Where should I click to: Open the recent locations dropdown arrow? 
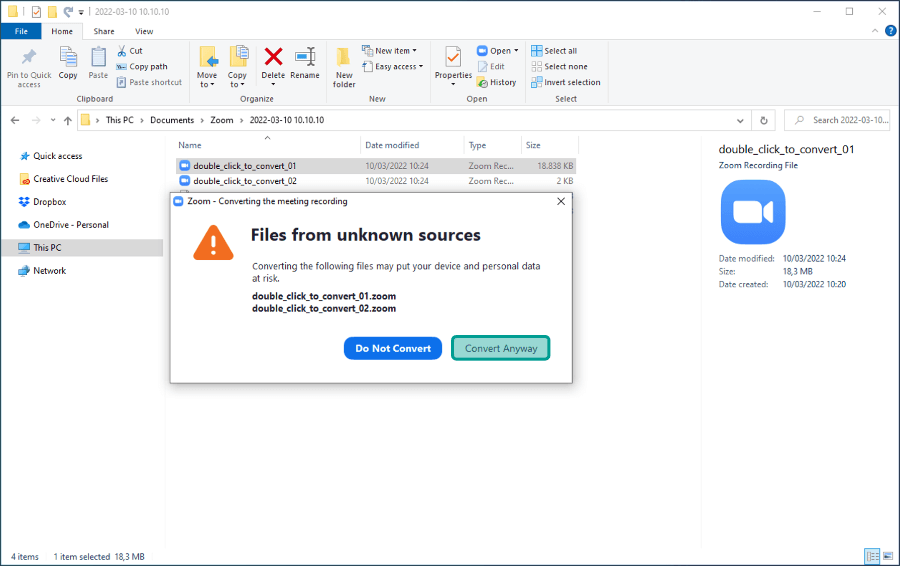point(53,120)
